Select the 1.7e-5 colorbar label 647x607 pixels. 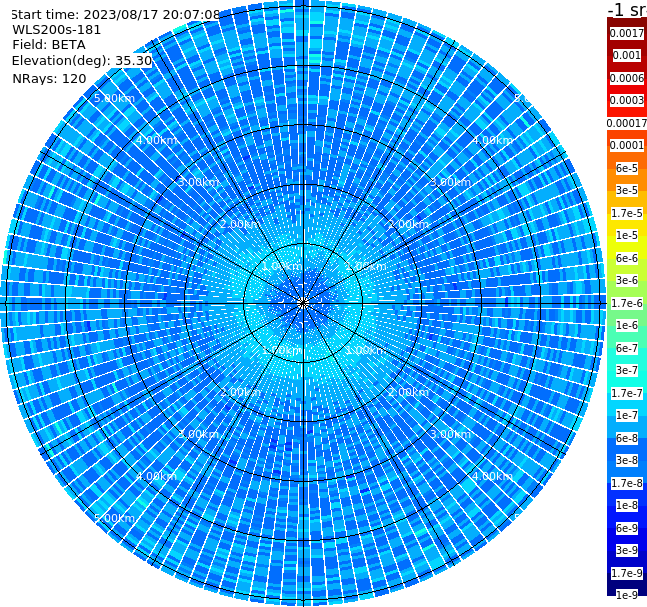(x=627, y=213)
